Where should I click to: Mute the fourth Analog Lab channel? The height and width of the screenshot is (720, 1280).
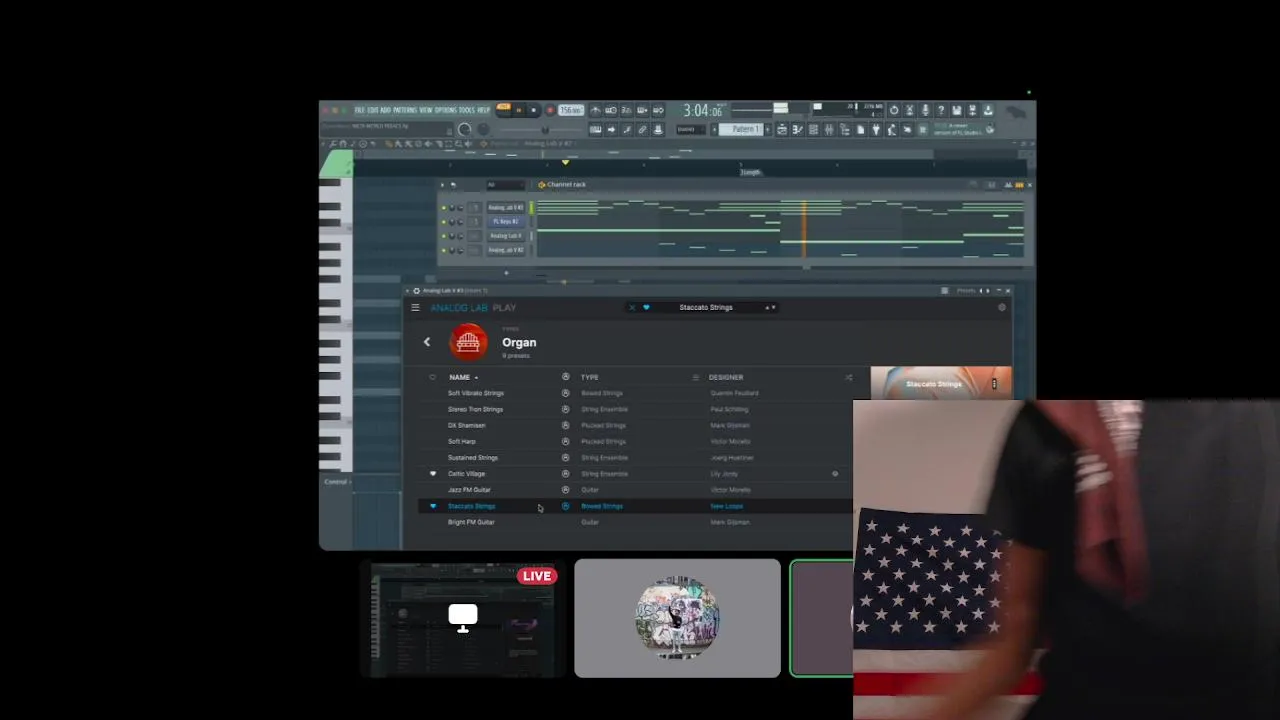[x=444, y=250]
